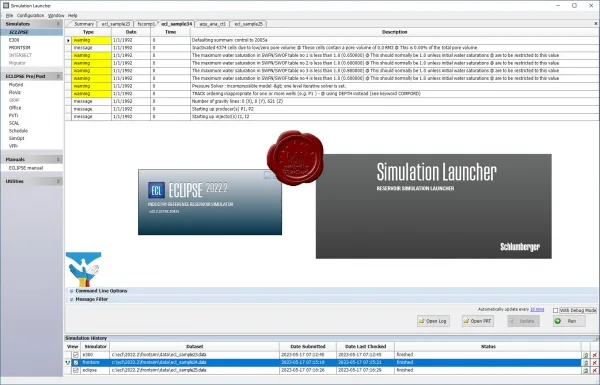
Task: Click the maximize icon on the Simulation History panel
Action: click(x=596, y=338)
